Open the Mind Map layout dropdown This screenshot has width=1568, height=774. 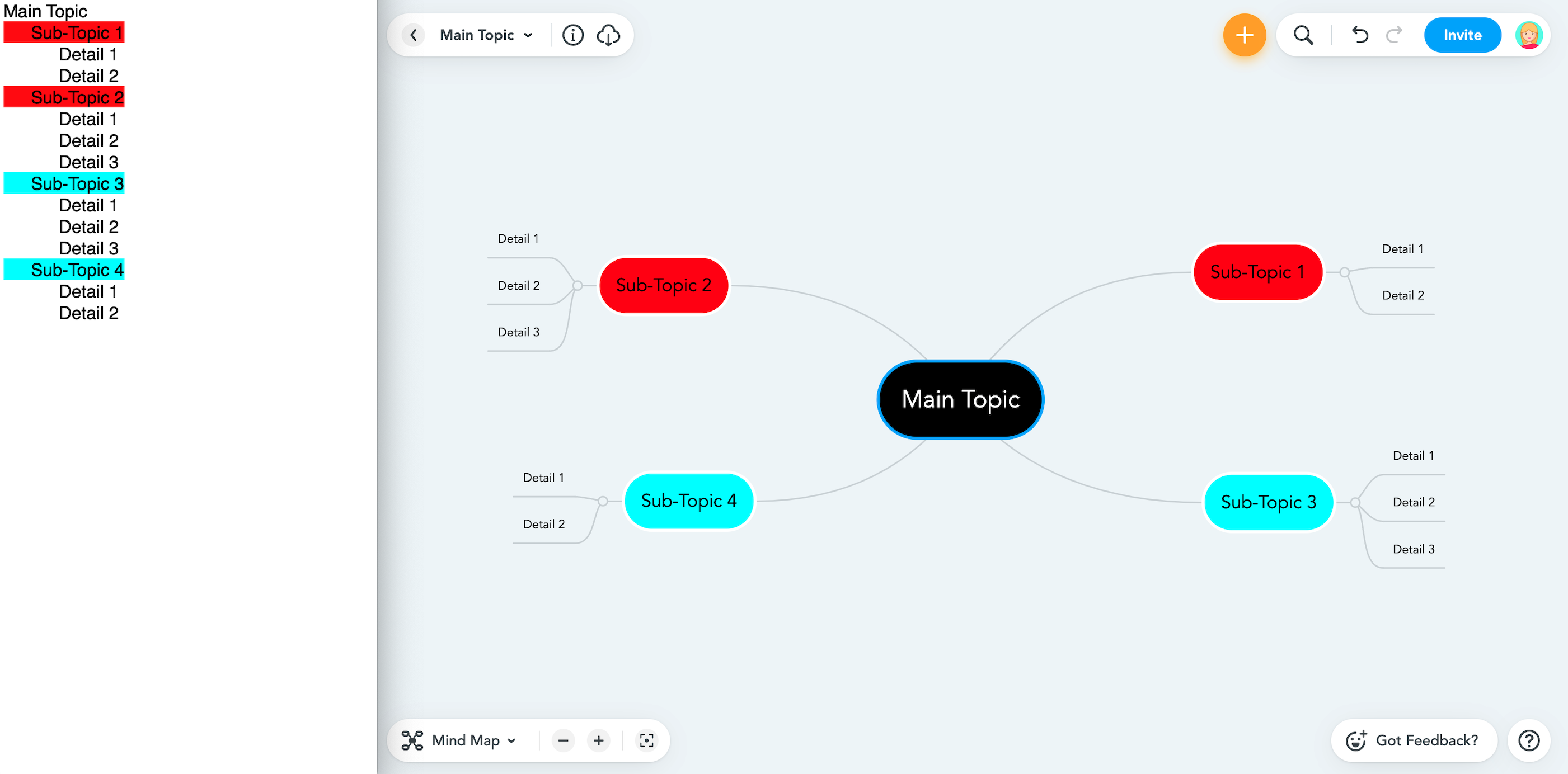coord(511,740)
